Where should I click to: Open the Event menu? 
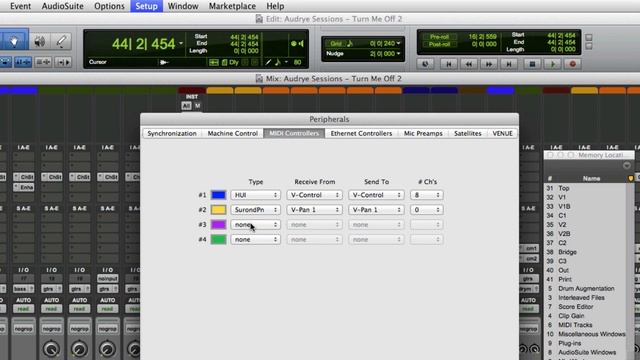tap(20, 6)
